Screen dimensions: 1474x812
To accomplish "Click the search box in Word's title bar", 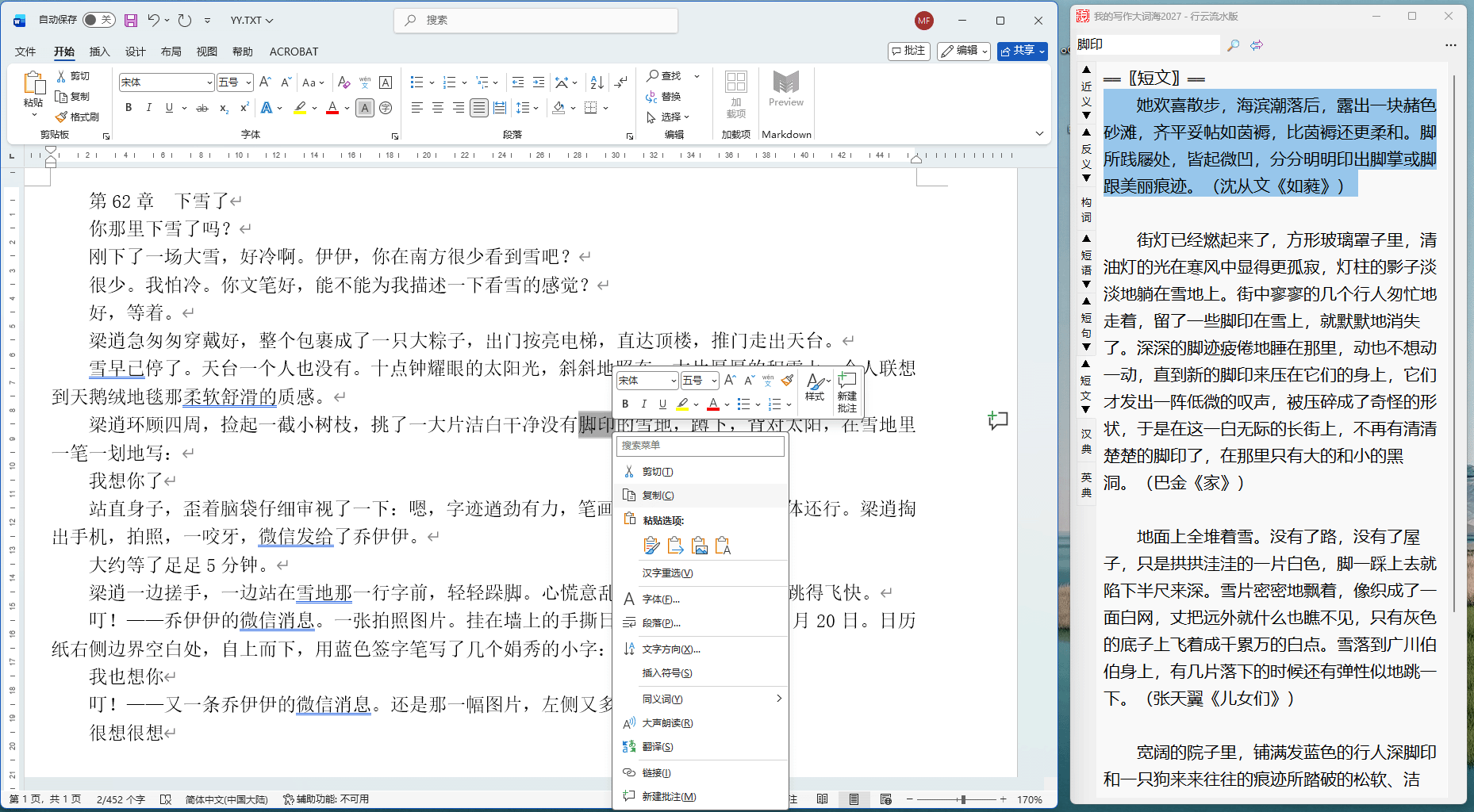I will (x=536, y=21).
